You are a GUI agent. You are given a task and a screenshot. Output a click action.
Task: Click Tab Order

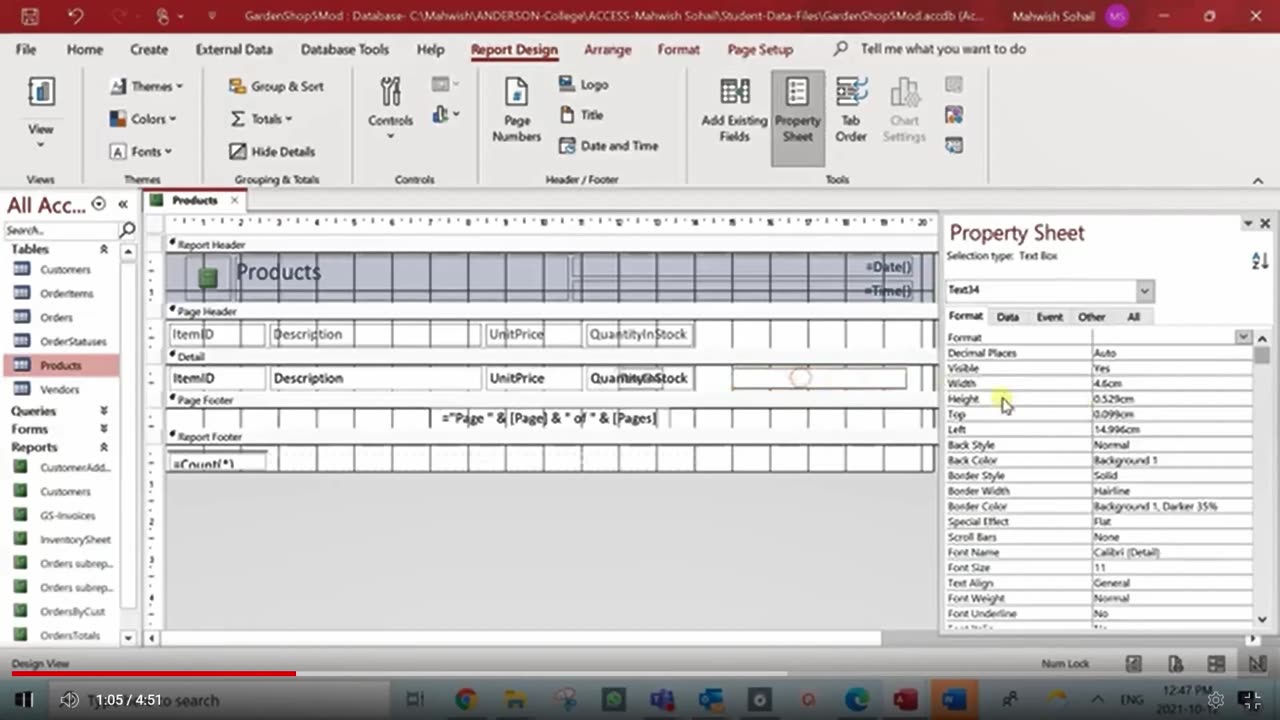[851, 112]
